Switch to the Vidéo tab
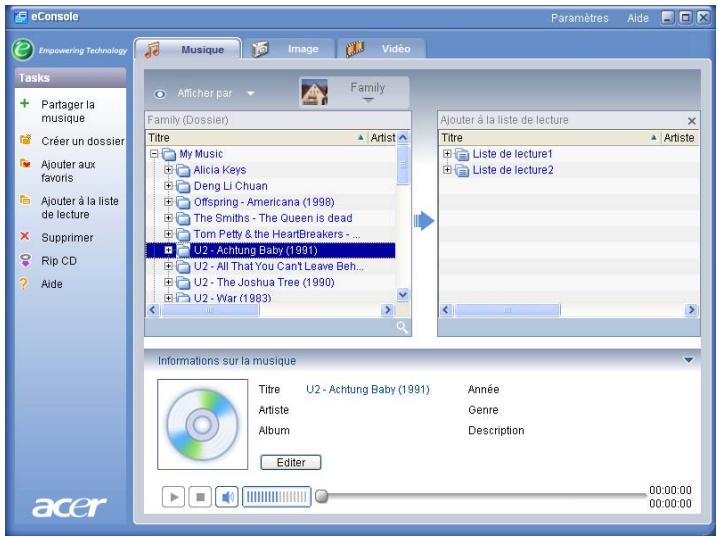718x537 pixels. pos(382,49)
